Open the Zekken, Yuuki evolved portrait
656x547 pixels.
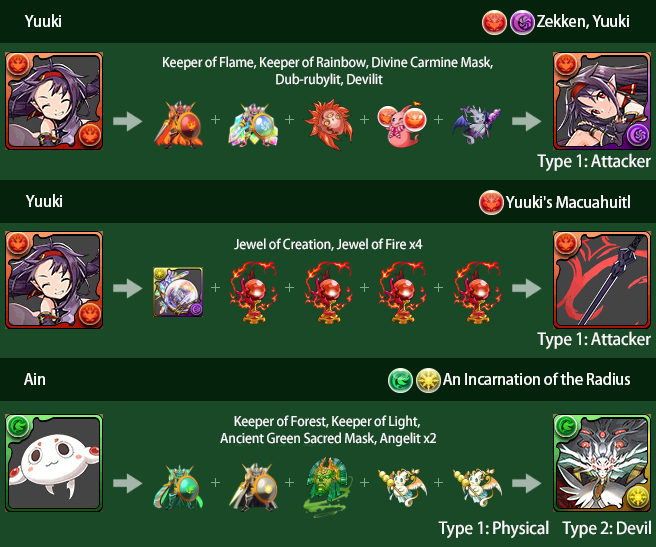602,101
